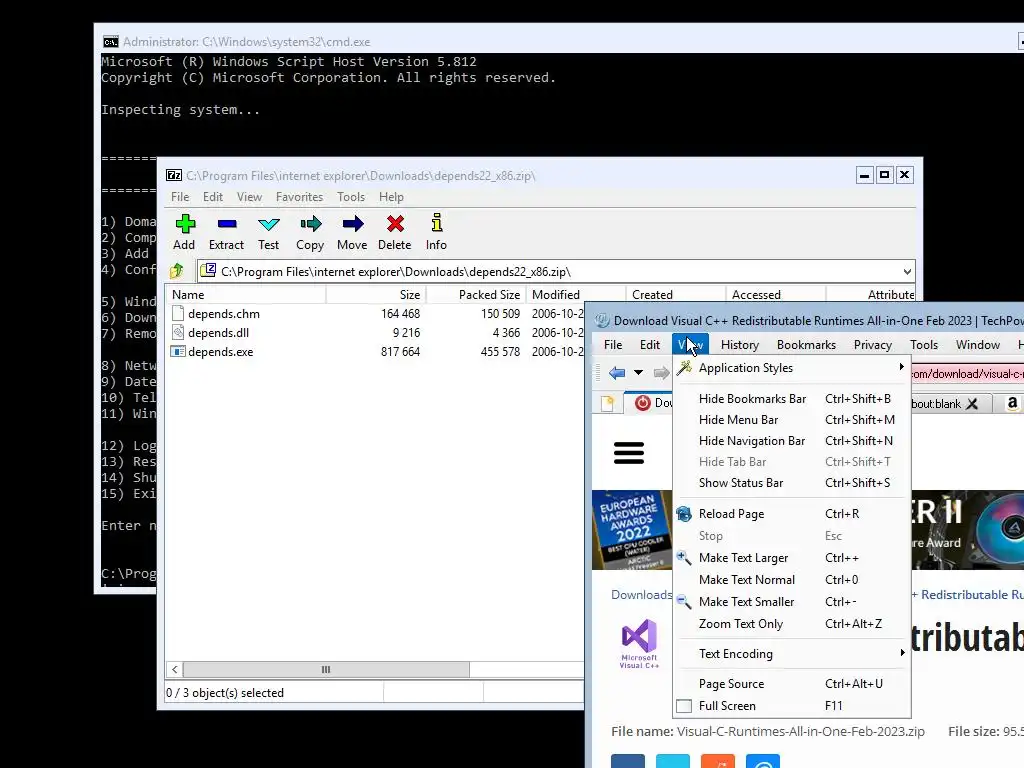Click the Move icon in 7-Zip
This screenshot has width=1024, height=768.
pos(353,224)
